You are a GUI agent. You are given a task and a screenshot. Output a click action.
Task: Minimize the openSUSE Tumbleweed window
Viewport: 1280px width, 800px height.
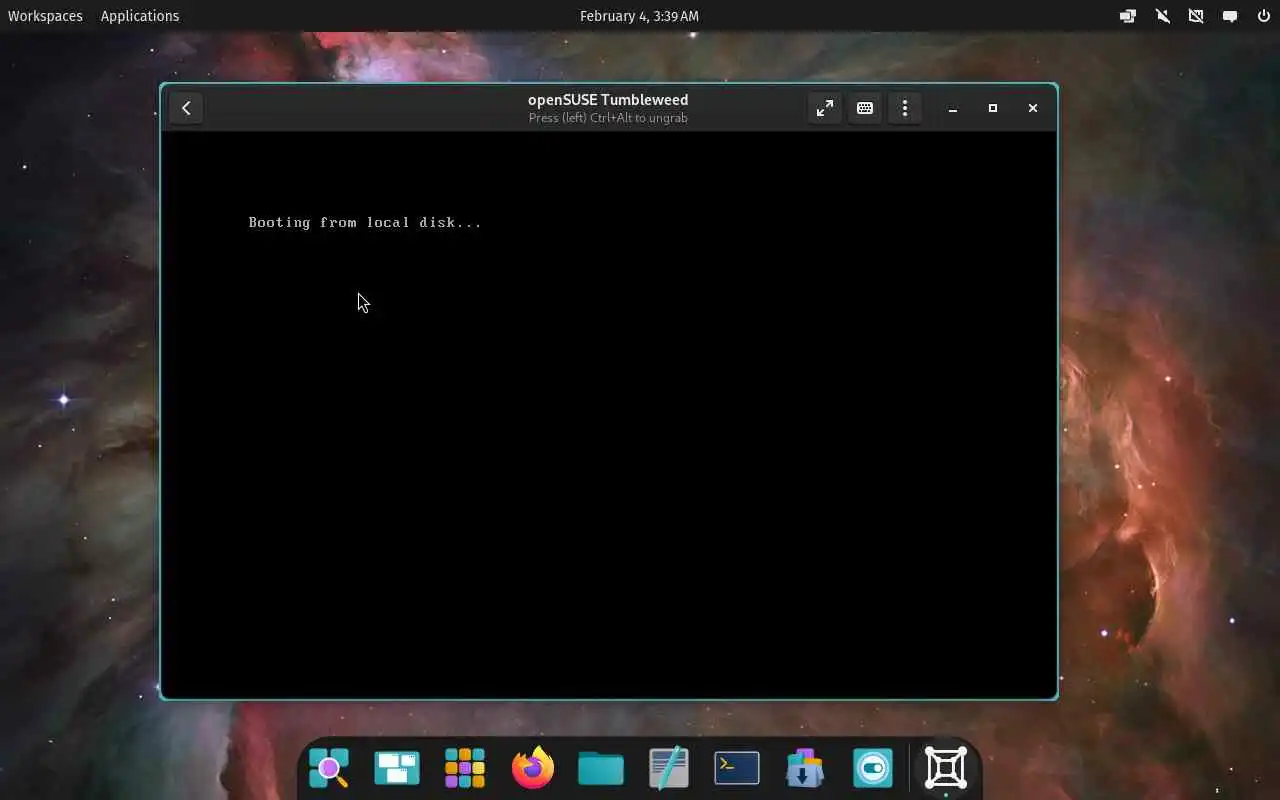tap(953, 108)
